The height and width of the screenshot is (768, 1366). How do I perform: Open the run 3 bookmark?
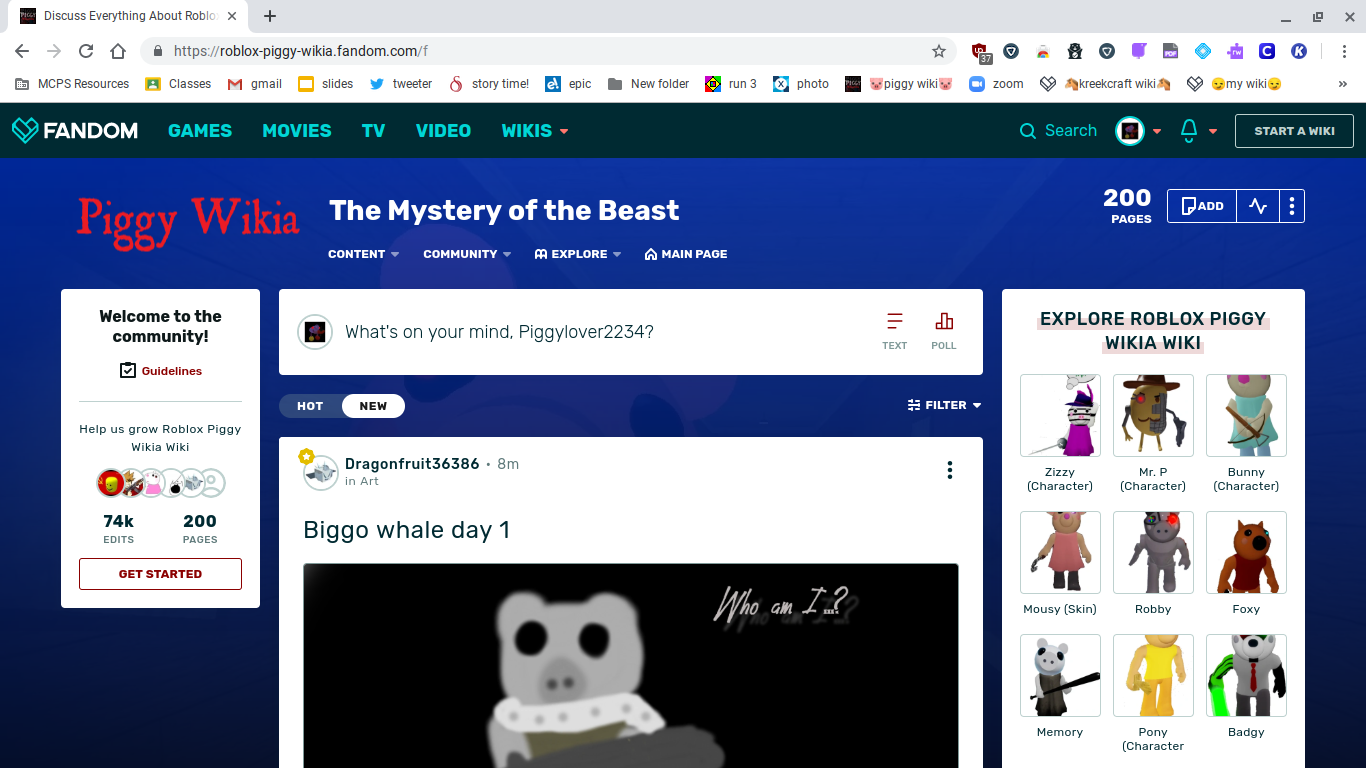pyautogui.click(x=731, y=84)
